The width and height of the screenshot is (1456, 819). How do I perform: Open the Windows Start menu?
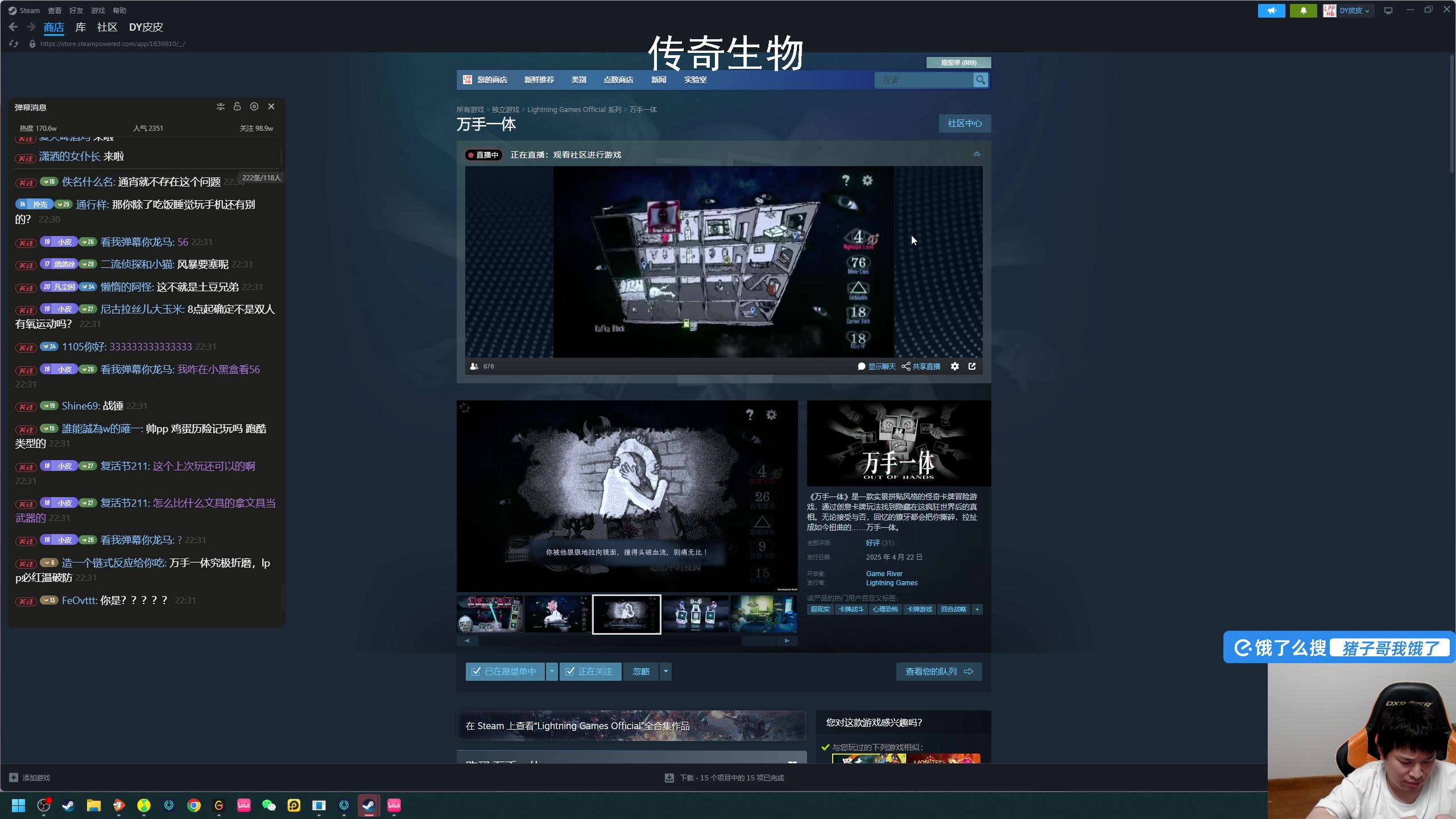tap(18, 805)
